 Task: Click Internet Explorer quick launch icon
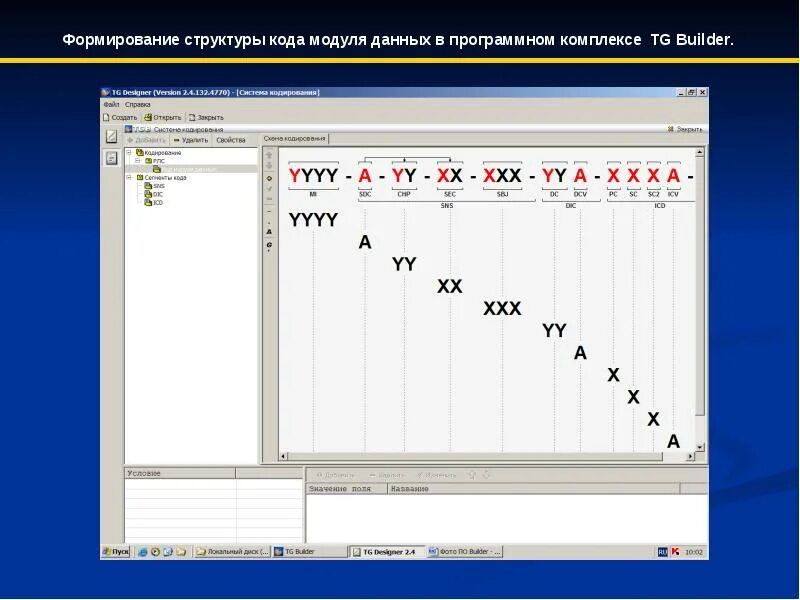[x=143, y=552]
